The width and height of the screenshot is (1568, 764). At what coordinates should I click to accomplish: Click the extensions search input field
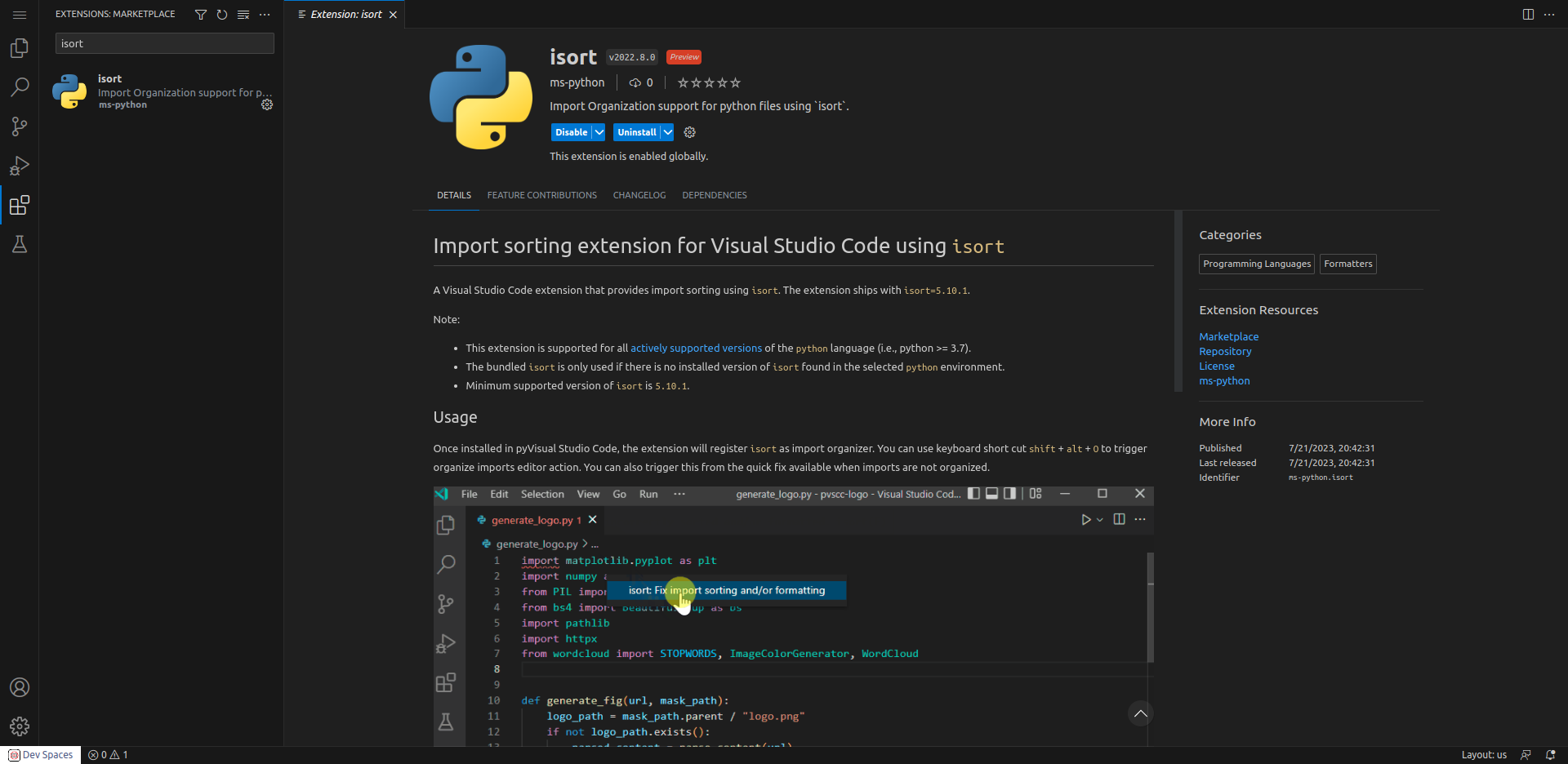click(164, 44)
